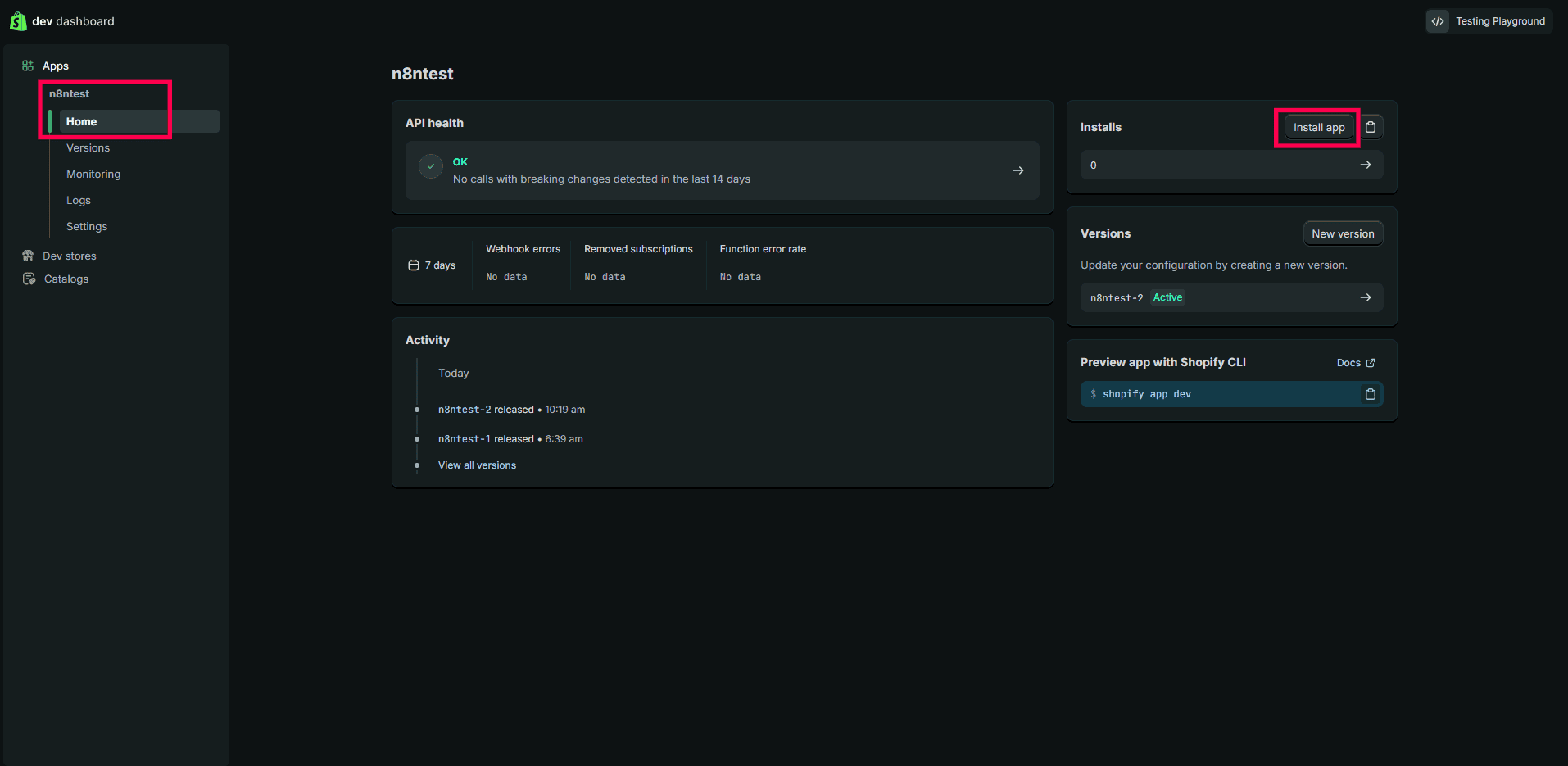Click the API health OK checkmark icon
The width and height of the screenshot is (1568, 766).
pos(431,166)
